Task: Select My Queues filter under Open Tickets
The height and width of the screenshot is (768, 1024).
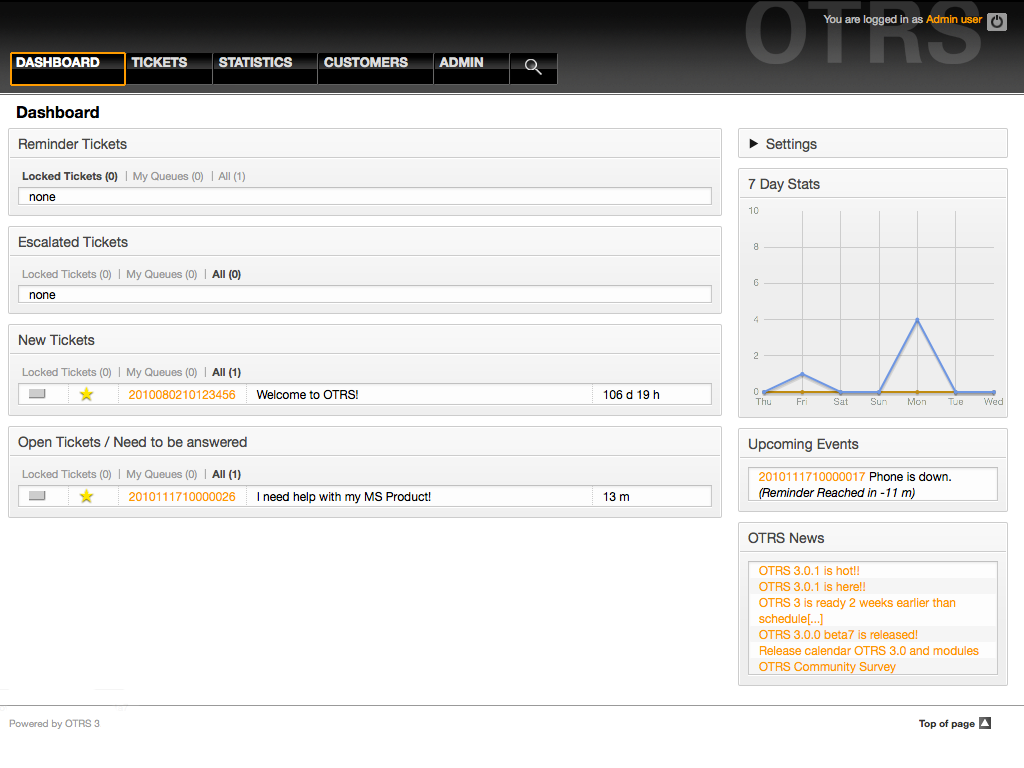Action: (x=161, y=474)
